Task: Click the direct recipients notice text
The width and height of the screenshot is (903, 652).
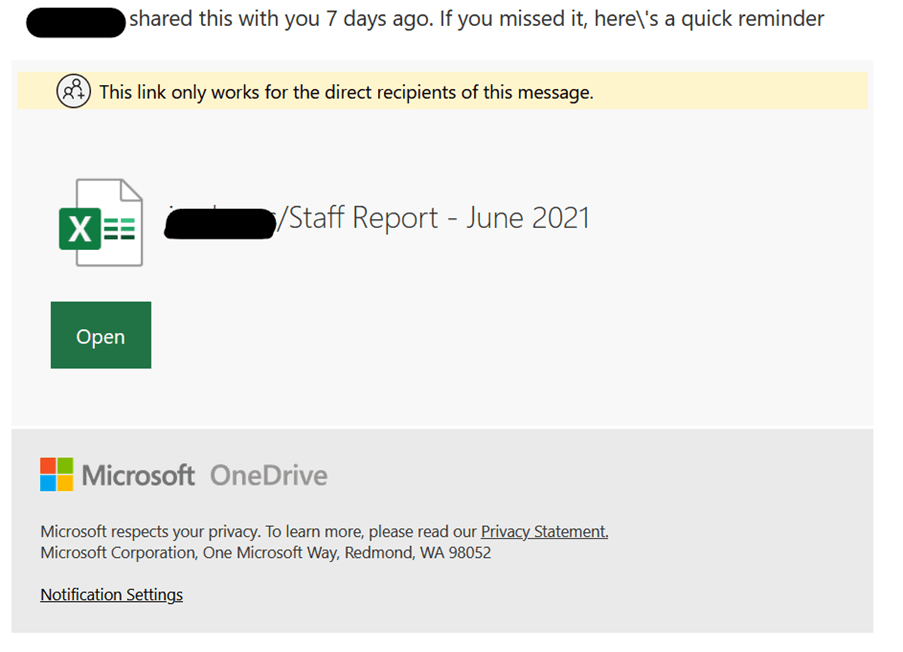Action: (x=346, y=93)
